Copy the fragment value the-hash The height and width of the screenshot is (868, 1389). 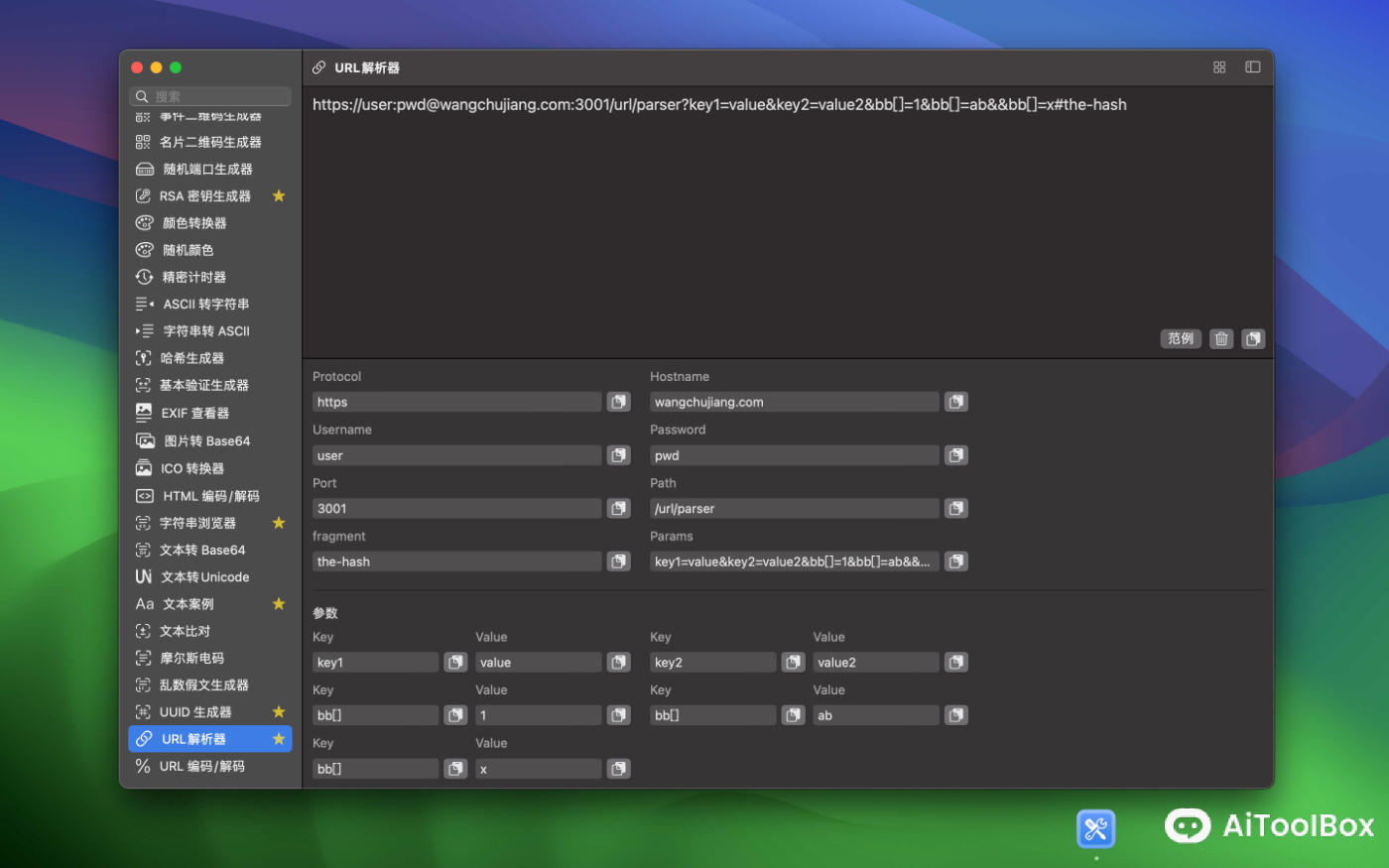click(x=618, y=560)
